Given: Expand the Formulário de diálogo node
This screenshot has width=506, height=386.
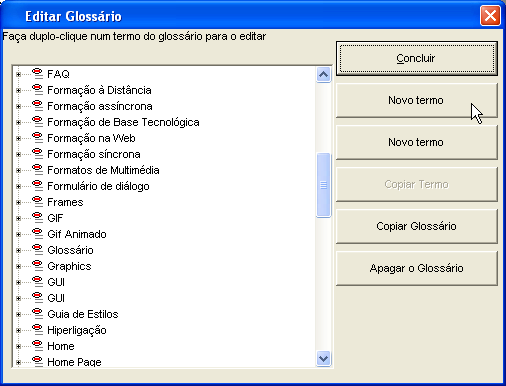Looking at the screenshot, I should pos(18,186).
